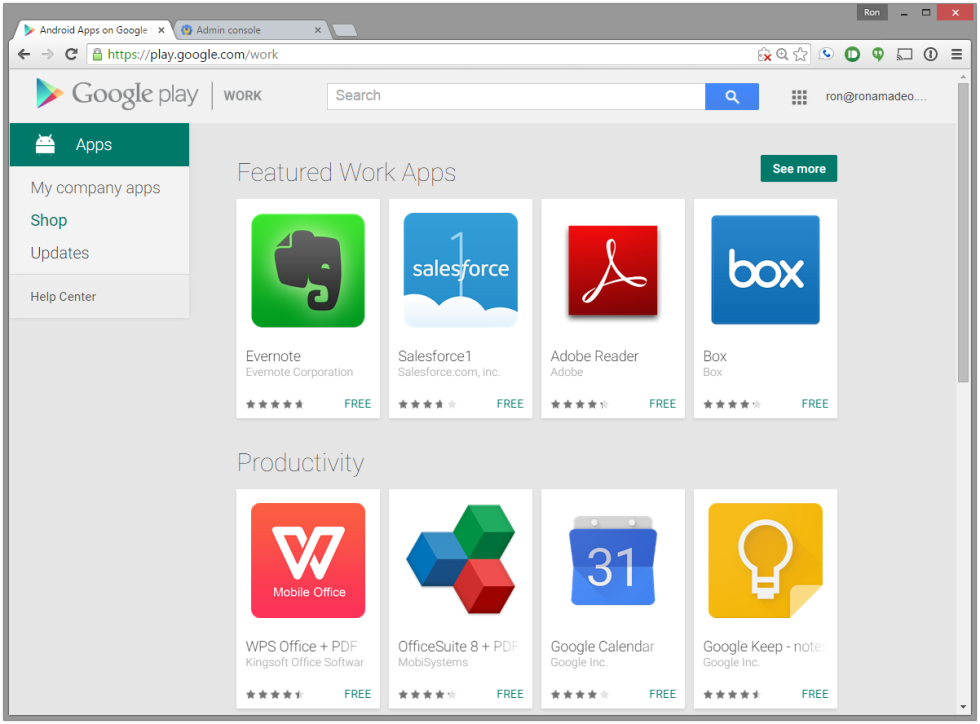Click the Google Keep app icon
This screenshot has width=980, height=724.
[765, 560]
